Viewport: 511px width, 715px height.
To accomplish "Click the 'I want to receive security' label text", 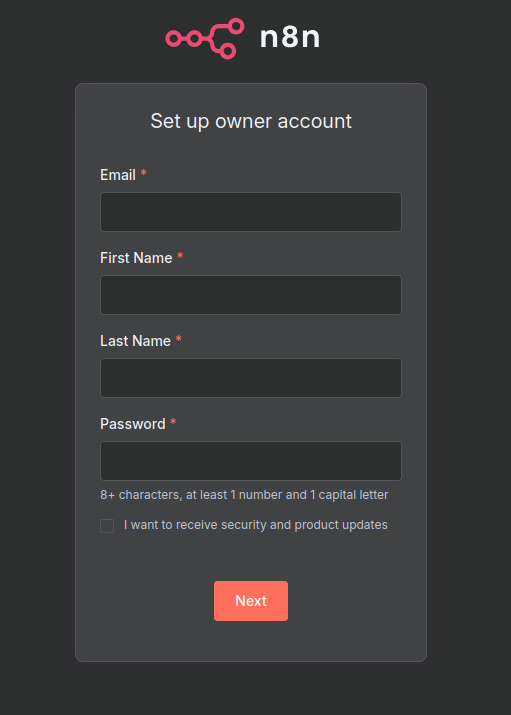I will tap(171, 525).
